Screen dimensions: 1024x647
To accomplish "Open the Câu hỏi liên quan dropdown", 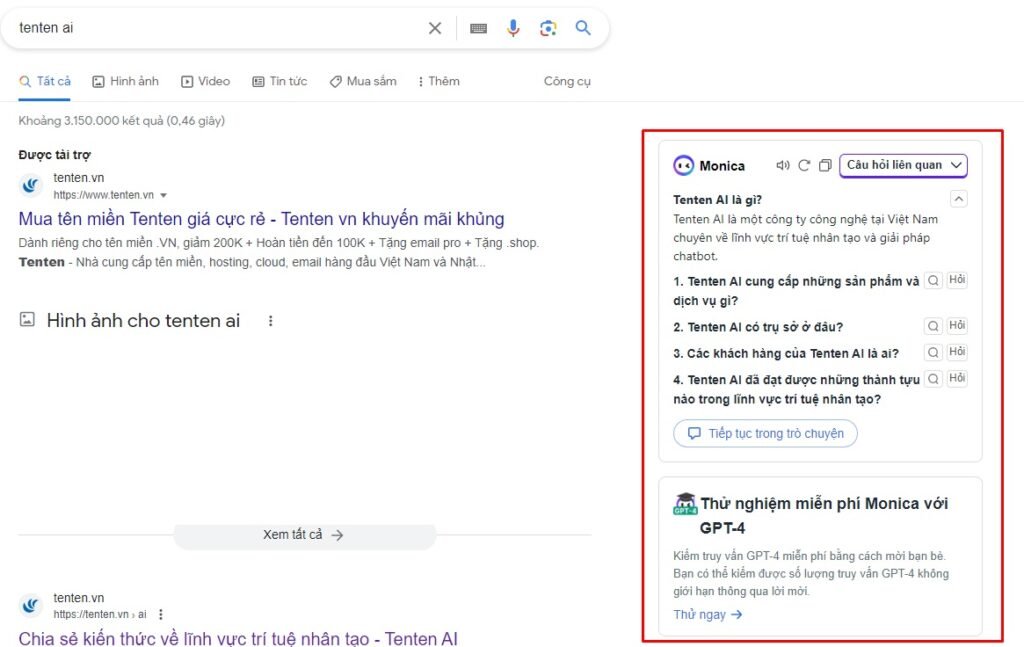I will coord(903,165).
